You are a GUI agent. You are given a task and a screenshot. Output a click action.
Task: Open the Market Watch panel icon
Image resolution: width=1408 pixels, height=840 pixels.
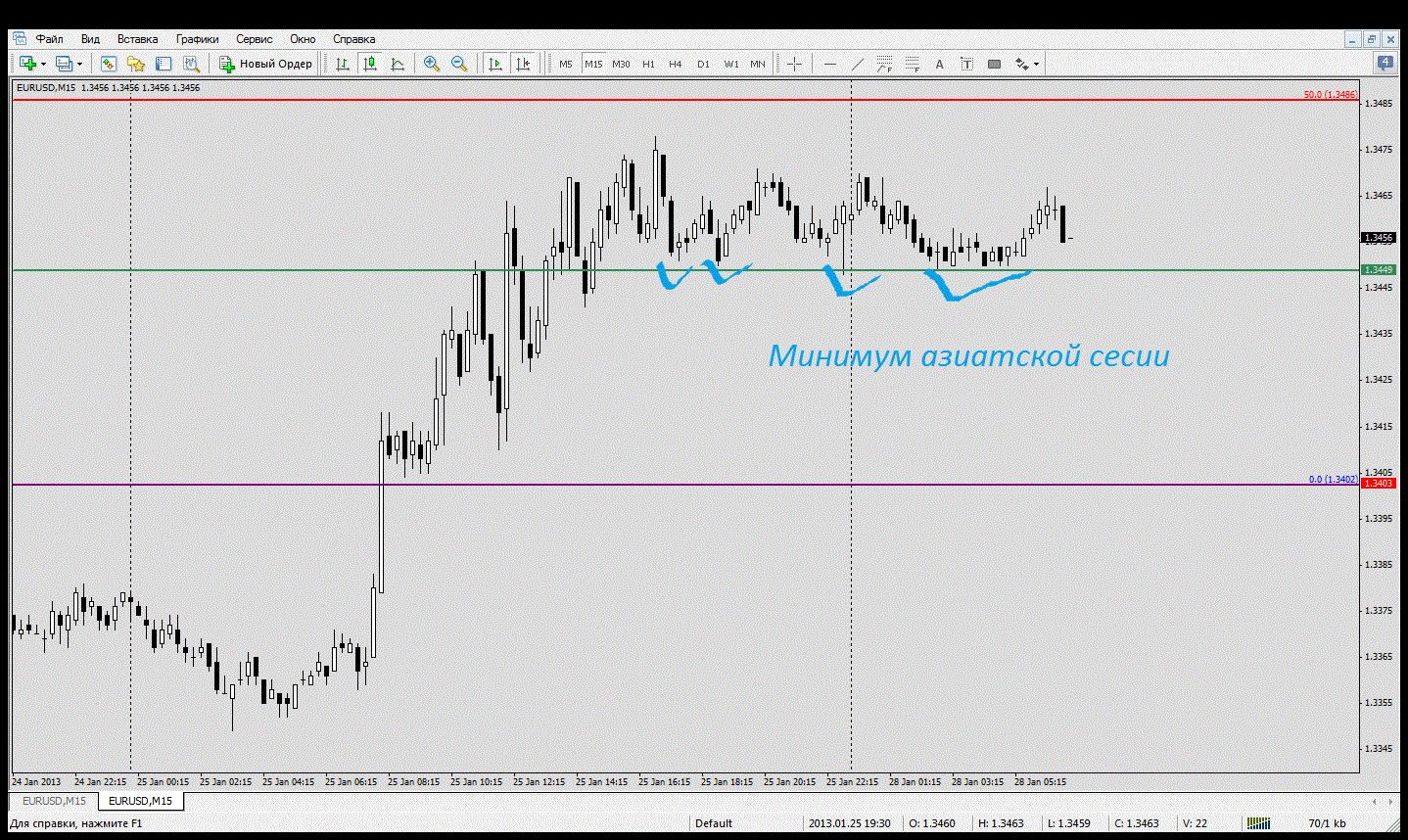[x=109, y=64]
